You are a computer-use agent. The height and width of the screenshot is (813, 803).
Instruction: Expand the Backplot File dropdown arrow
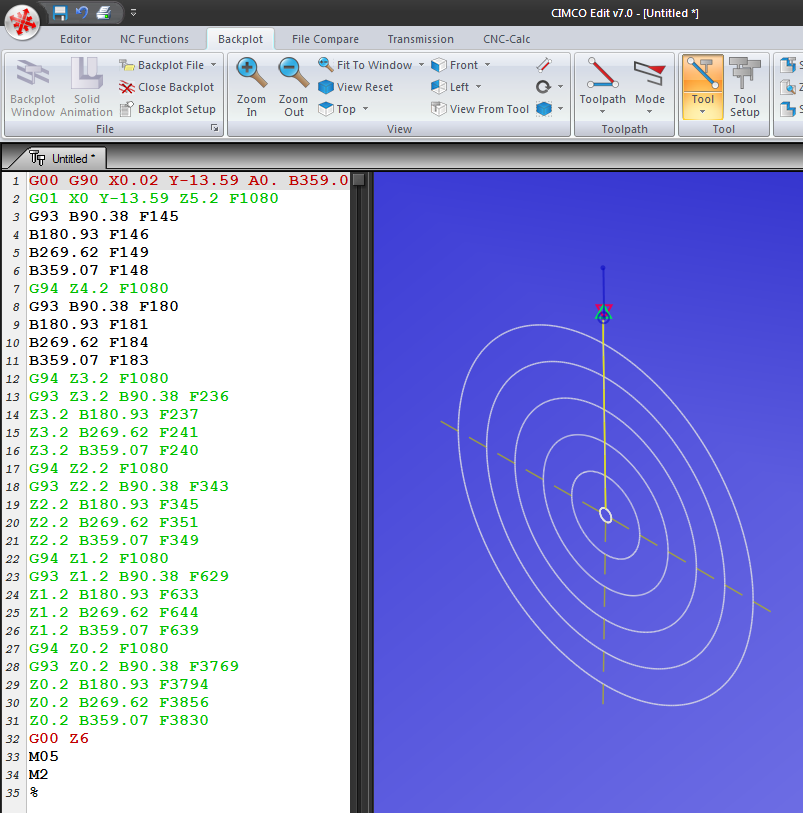click(x=214, y=65)
